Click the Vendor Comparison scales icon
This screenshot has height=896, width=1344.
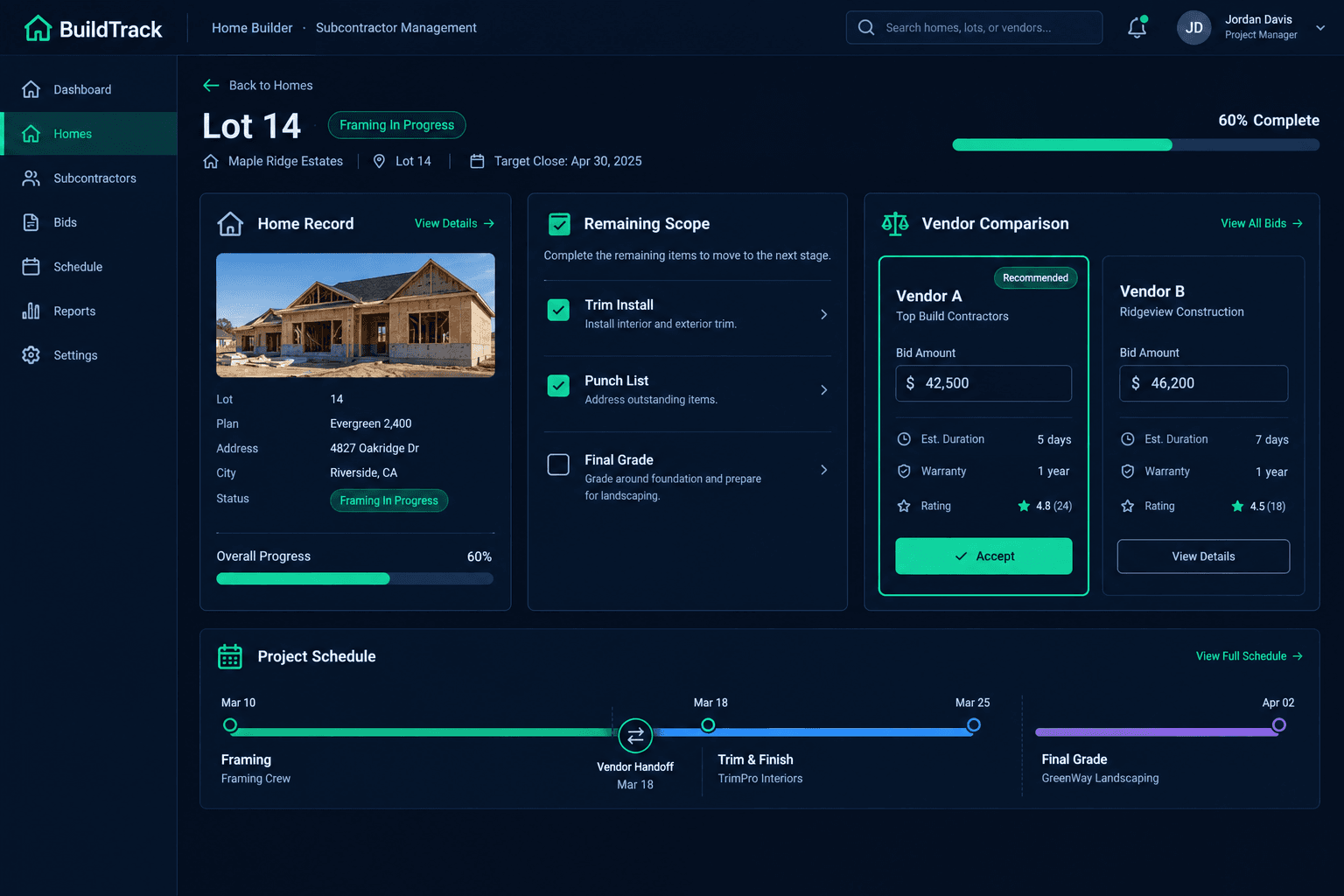click(895, 224)
